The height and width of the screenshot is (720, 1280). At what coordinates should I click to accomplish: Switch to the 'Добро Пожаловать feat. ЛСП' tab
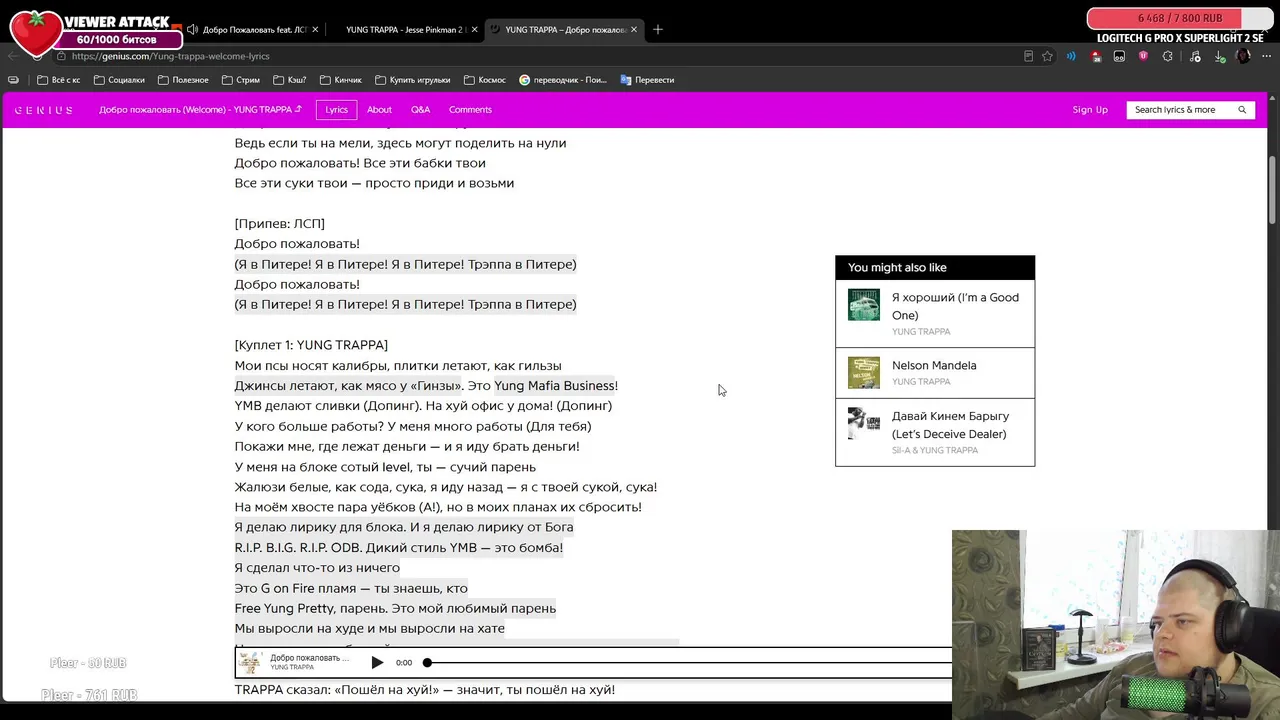point(254,29)
